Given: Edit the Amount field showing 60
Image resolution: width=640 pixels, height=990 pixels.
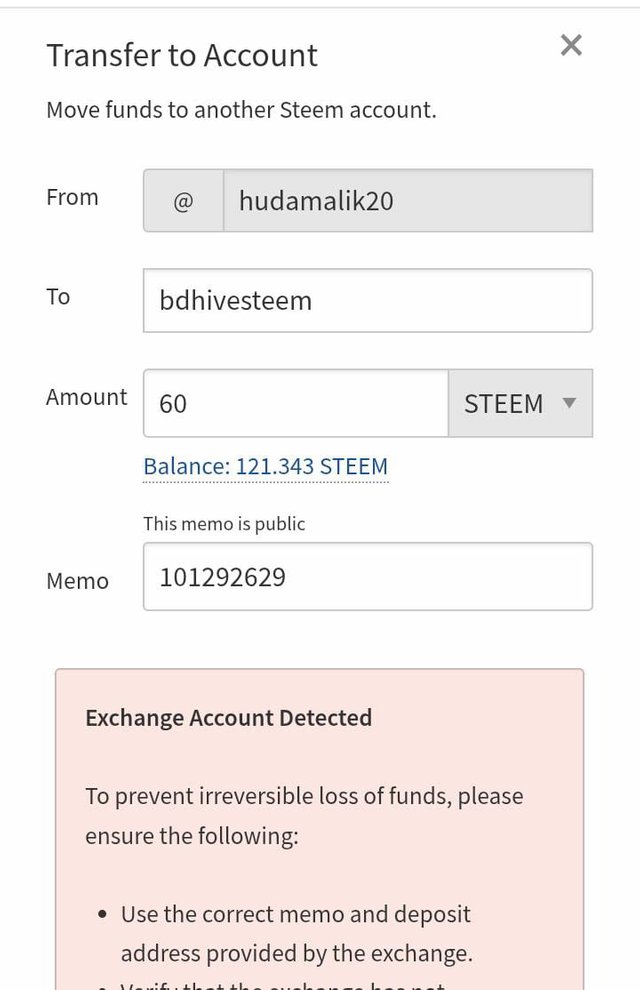Looking at the screenshot, I should pyautogui.click(x=295, y=403).
